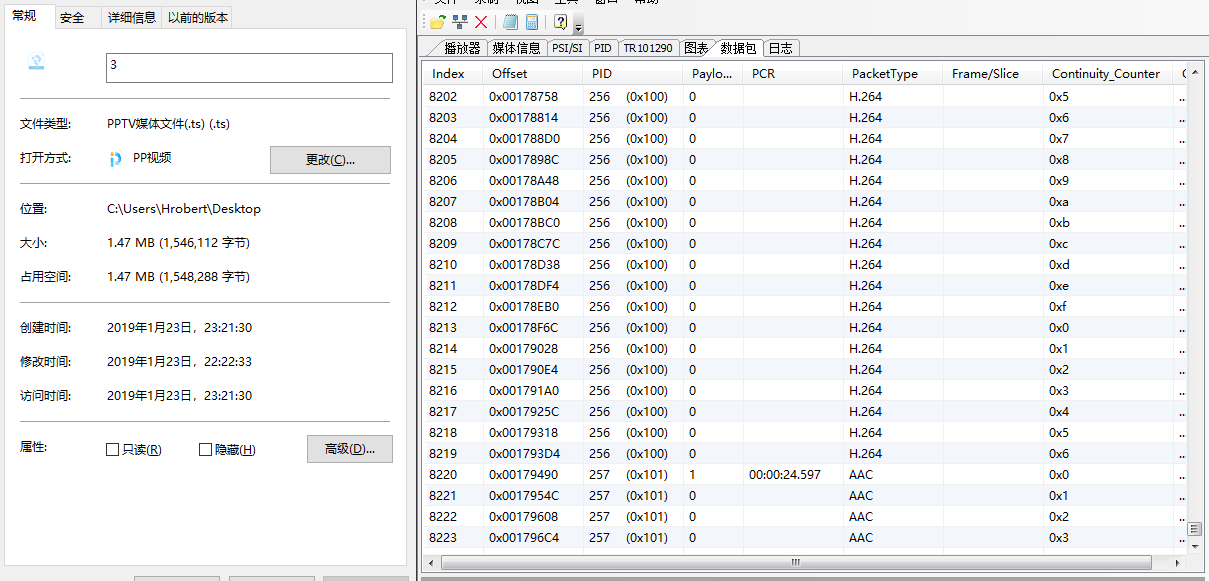Click the file type icon beside name field
1209x581 pixels.
tap(37, 62)
